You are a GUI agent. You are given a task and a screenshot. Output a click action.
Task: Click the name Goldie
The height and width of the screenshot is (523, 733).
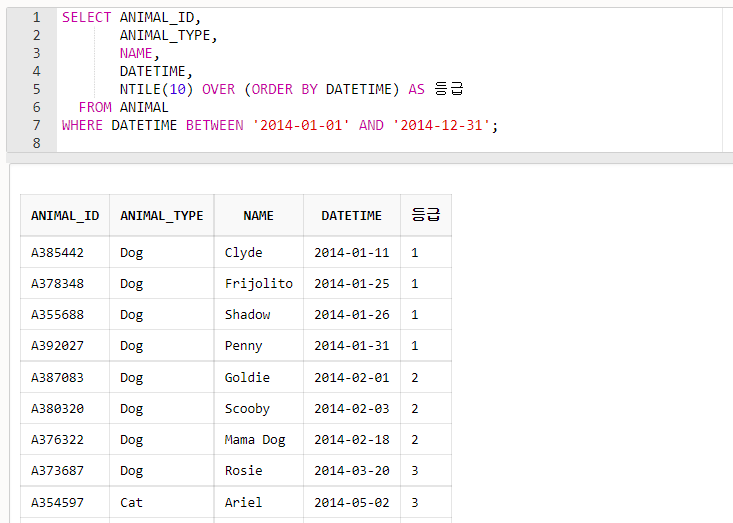[x=247, y=378]
